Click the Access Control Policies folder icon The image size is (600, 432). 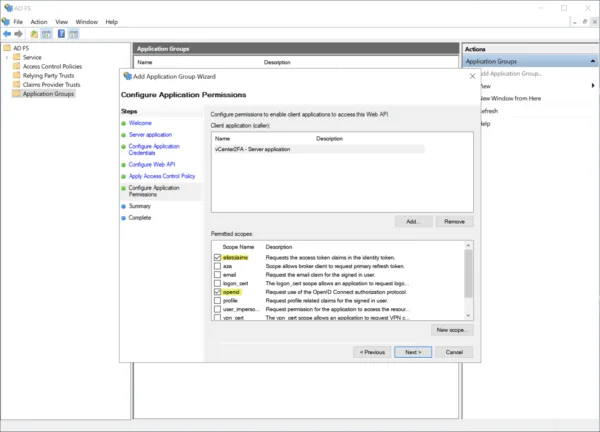16,66
